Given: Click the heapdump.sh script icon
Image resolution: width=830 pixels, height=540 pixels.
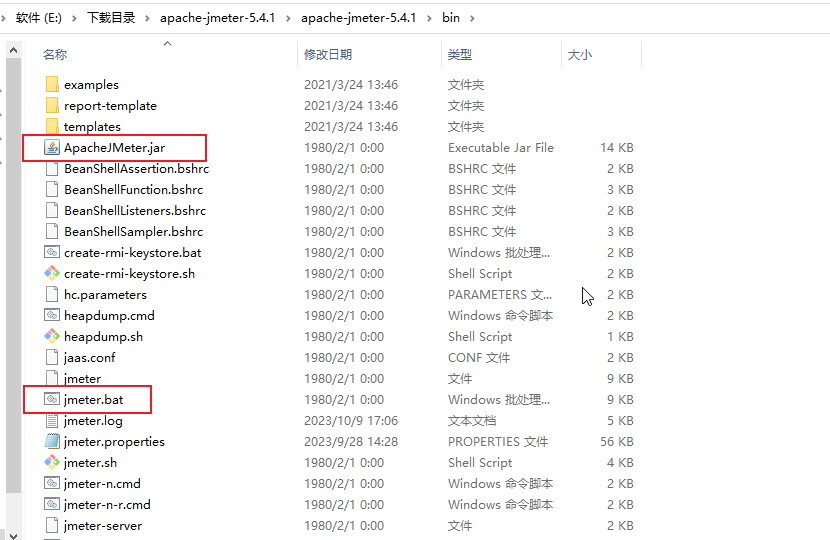Looking at the screenshot, I should click(x=52, y=337).
